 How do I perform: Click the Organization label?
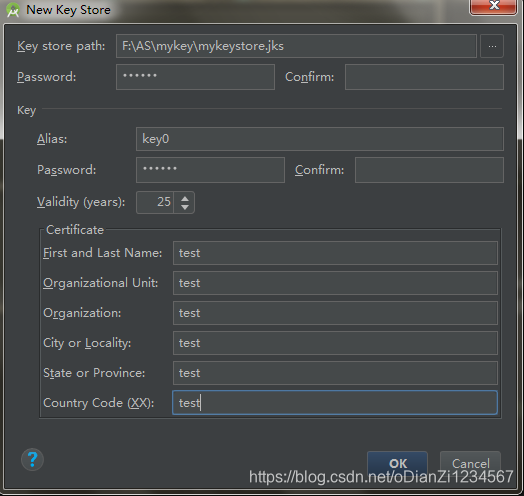[x=82, y=314]
